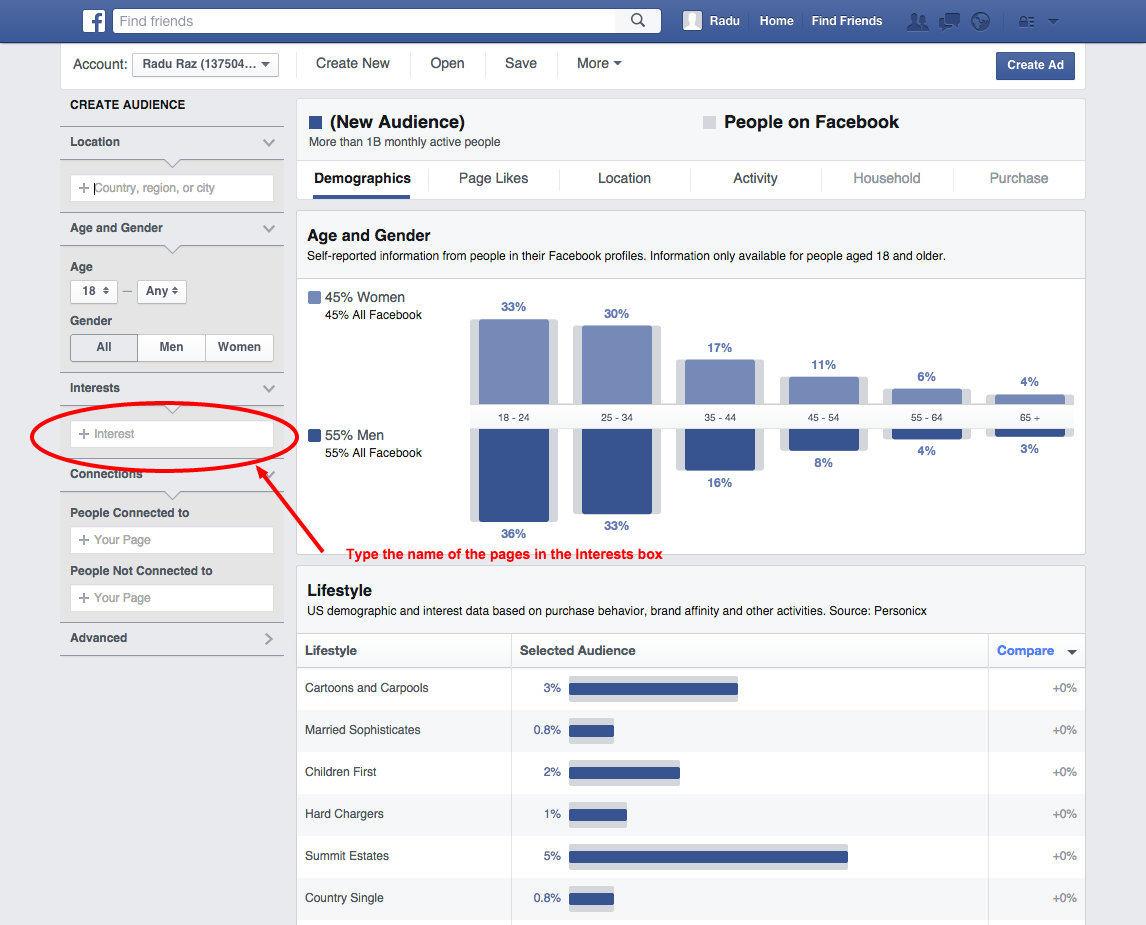Open the Compare dropdown
1146x925 pixels.
1036,651
